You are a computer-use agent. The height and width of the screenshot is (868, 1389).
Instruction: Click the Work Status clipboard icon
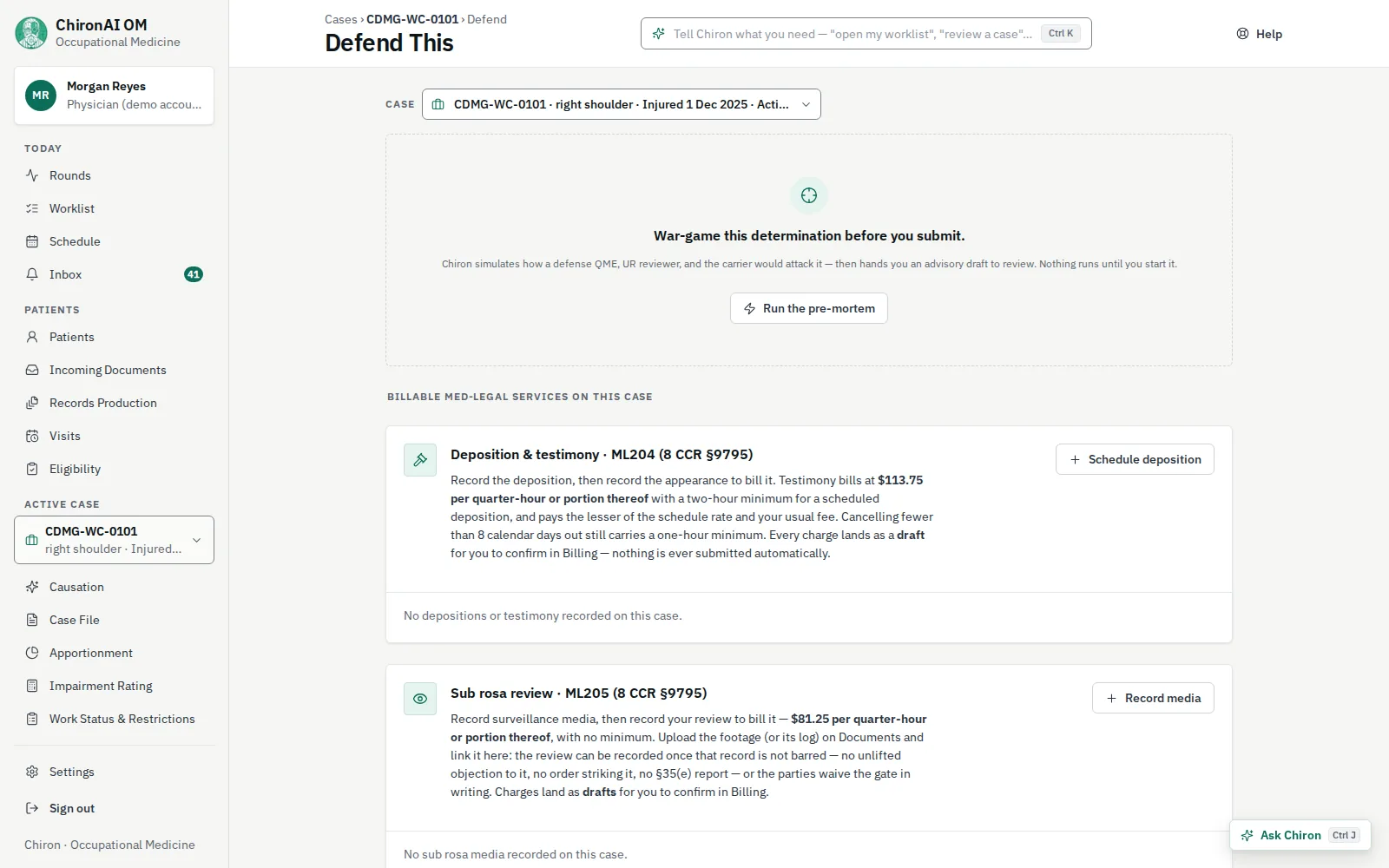[32, 719]
